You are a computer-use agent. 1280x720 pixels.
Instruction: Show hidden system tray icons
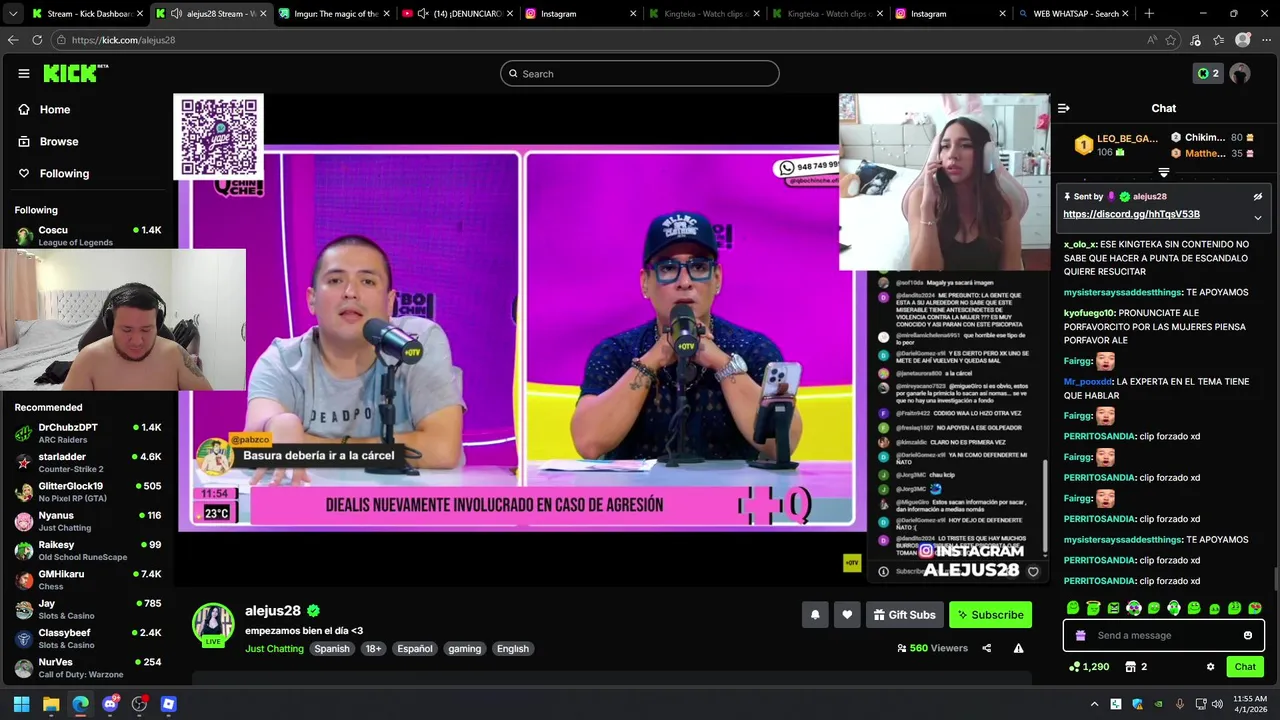click(1094, 704)
